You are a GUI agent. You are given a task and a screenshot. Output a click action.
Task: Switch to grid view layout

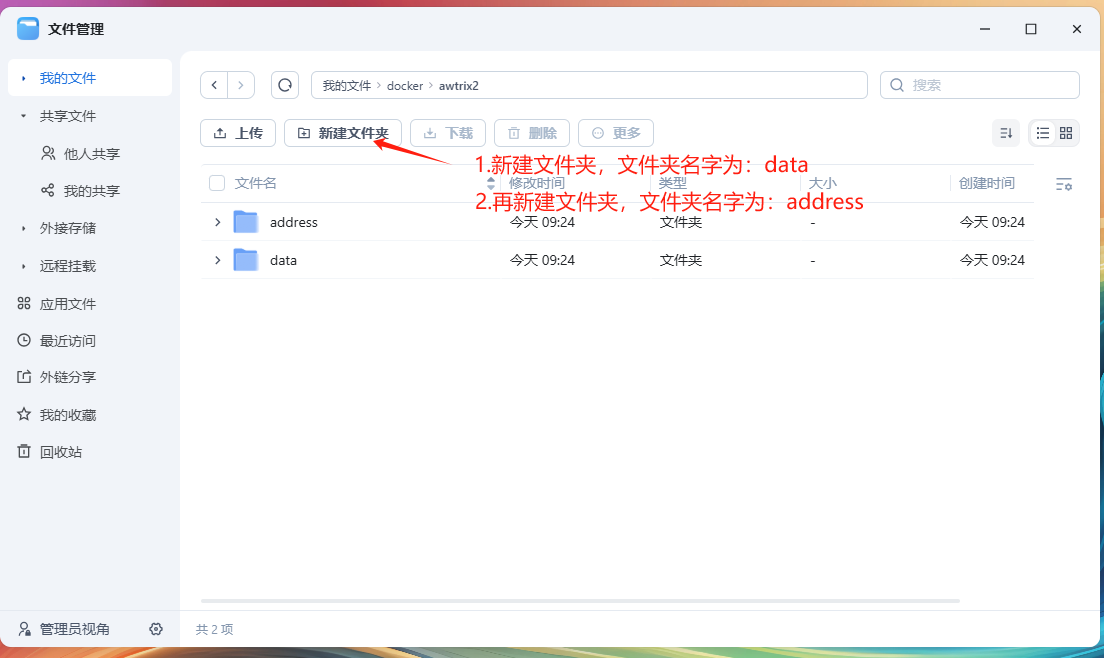point(1066,133)
